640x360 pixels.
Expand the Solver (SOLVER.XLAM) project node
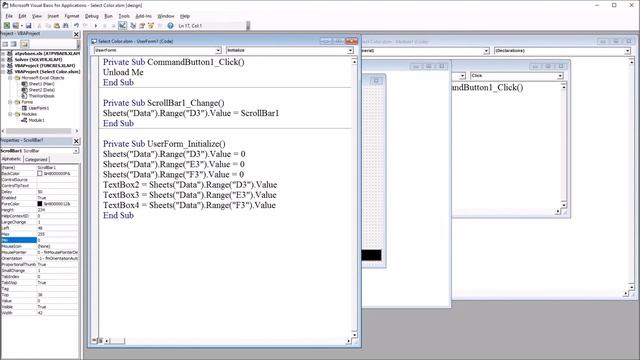[x=4, y=60]
